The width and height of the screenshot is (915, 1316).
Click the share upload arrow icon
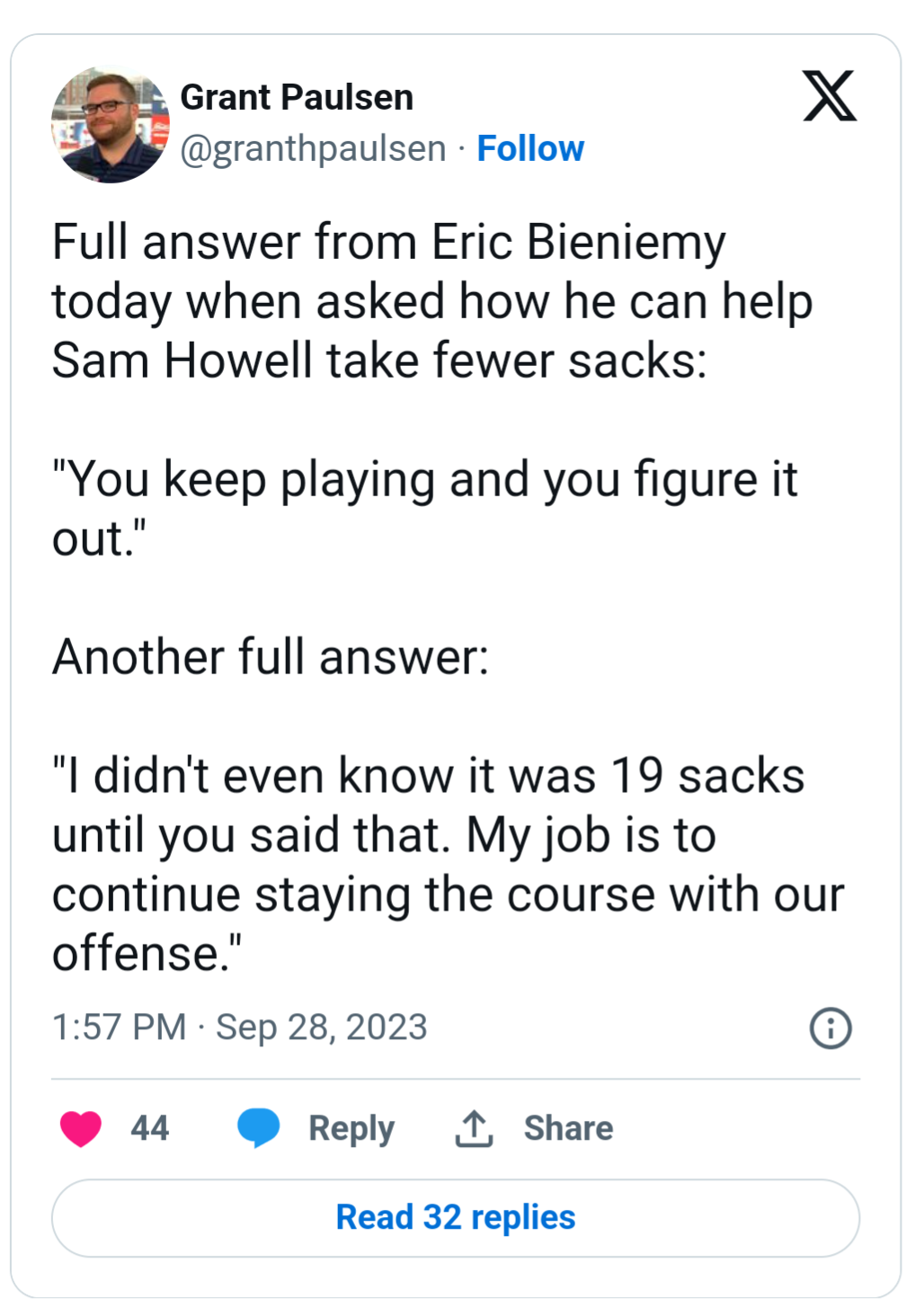coord(474,1129)
